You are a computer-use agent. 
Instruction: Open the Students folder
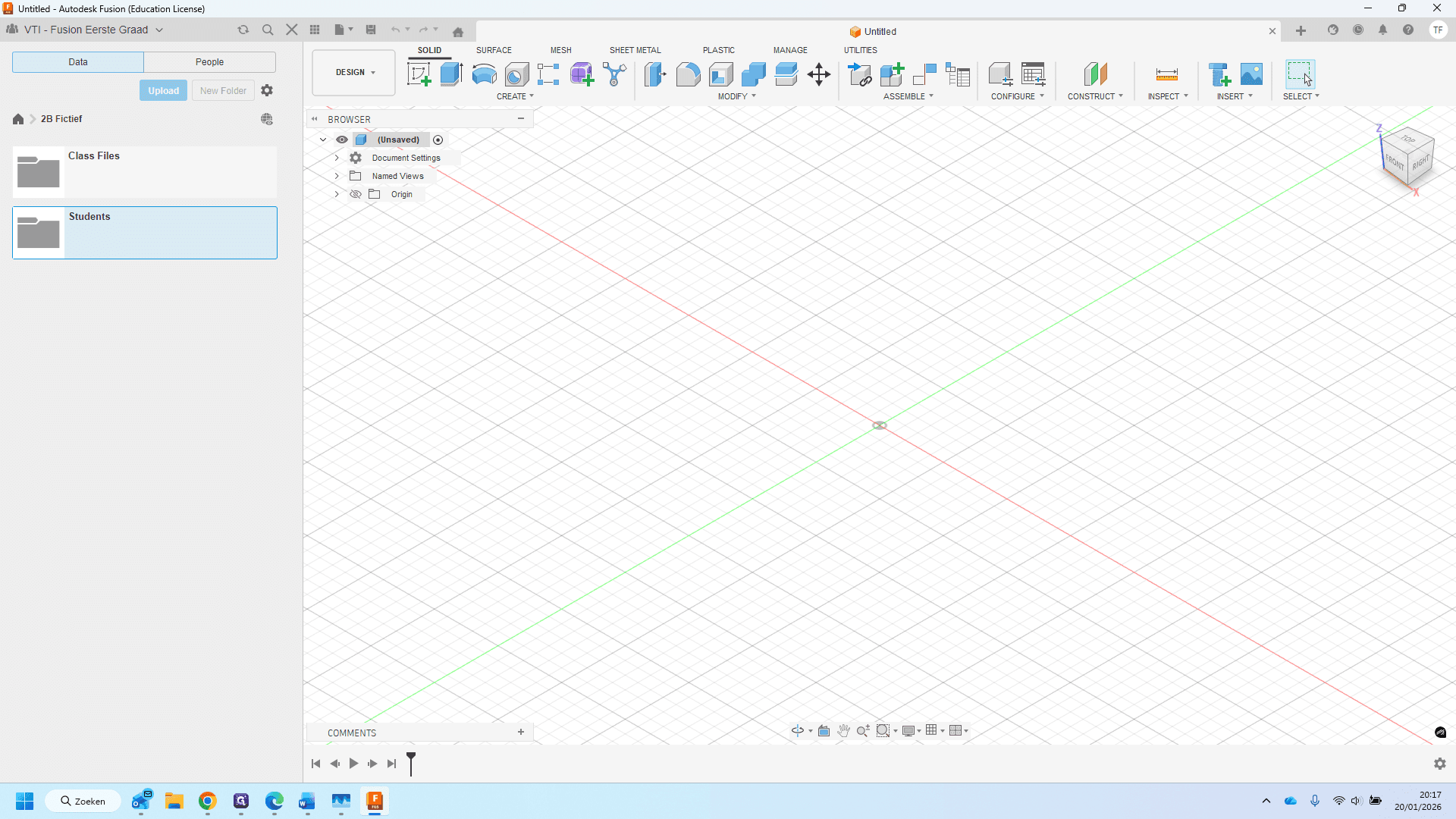pyautogui.click(x=145, y=233)
